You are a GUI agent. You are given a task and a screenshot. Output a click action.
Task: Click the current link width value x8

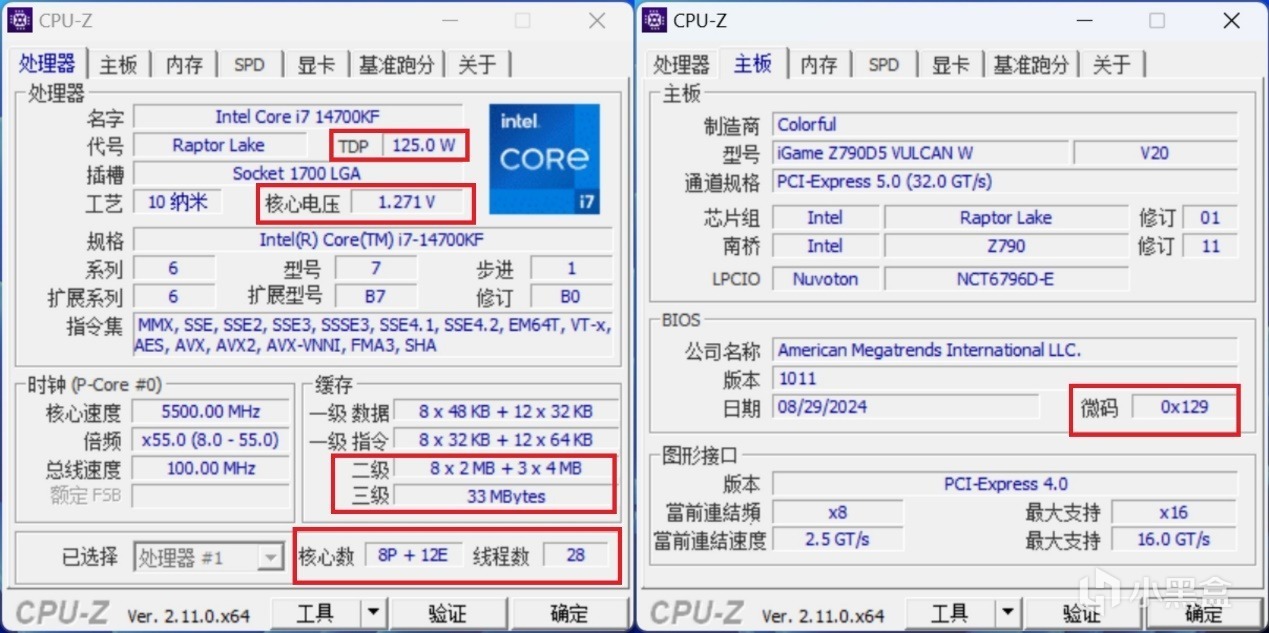[838, 512]
